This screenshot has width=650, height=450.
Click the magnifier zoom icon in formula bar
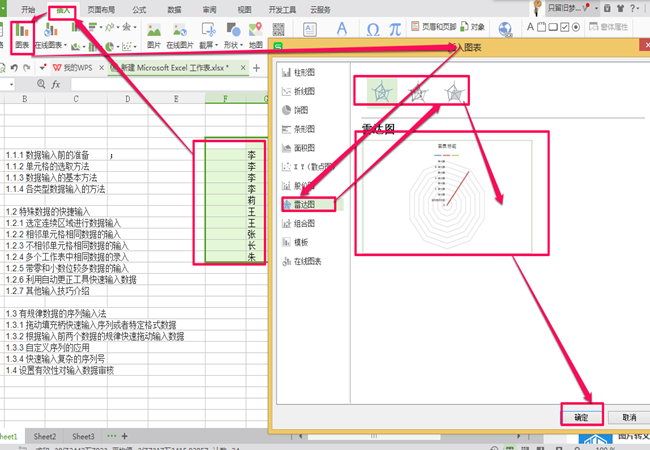click(x=41, y=84)
